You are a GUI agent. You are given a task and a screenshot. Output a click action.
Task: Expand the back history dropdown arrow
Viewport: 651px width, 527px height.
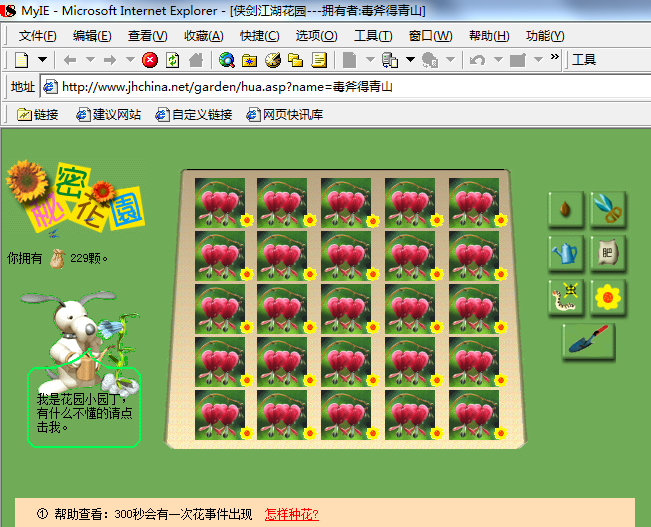[90, 60]
